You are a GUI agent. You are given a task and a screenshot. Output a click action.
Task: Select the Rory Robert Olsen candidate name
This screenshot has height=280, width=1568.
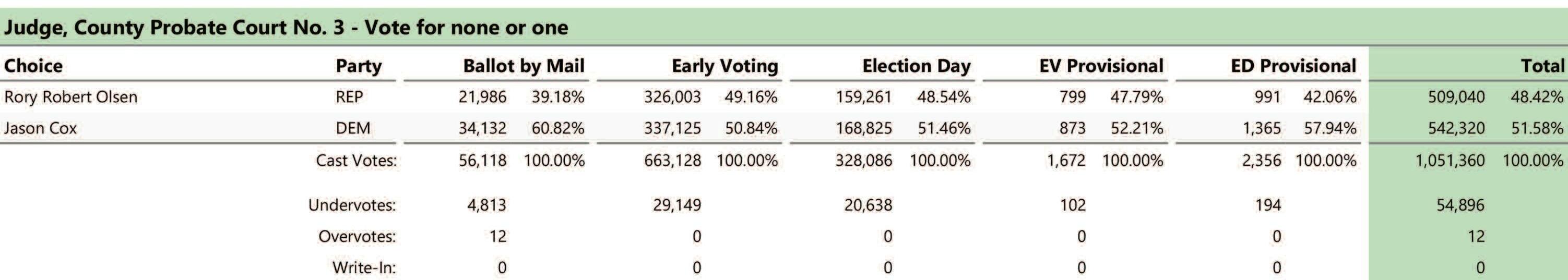[70, 97]
